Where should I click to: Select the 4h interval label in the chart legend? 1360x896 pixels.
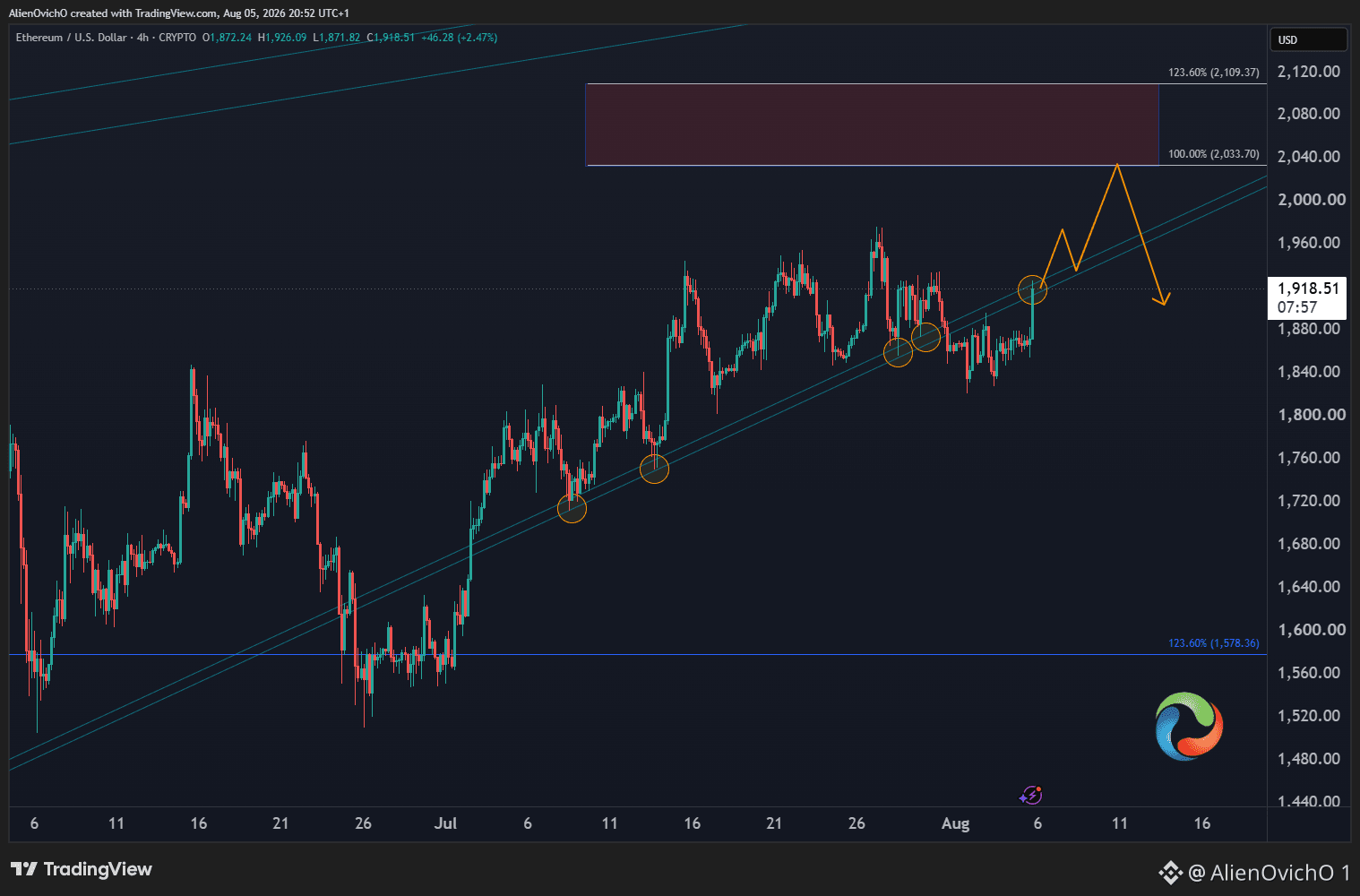[x=143, y=38]
